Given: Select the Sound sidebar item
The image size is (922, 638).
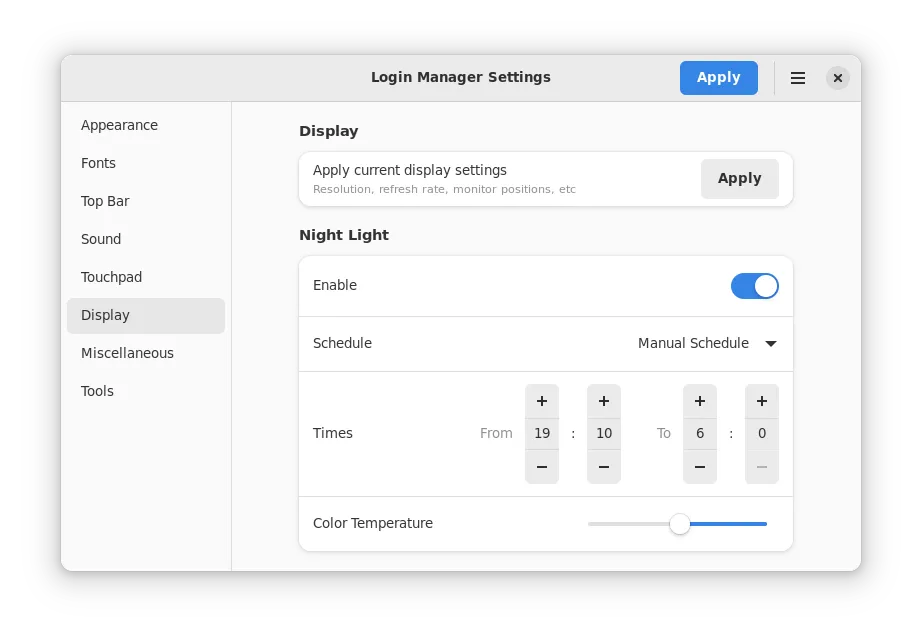Looking at the screenshot, I should (101, 239).
